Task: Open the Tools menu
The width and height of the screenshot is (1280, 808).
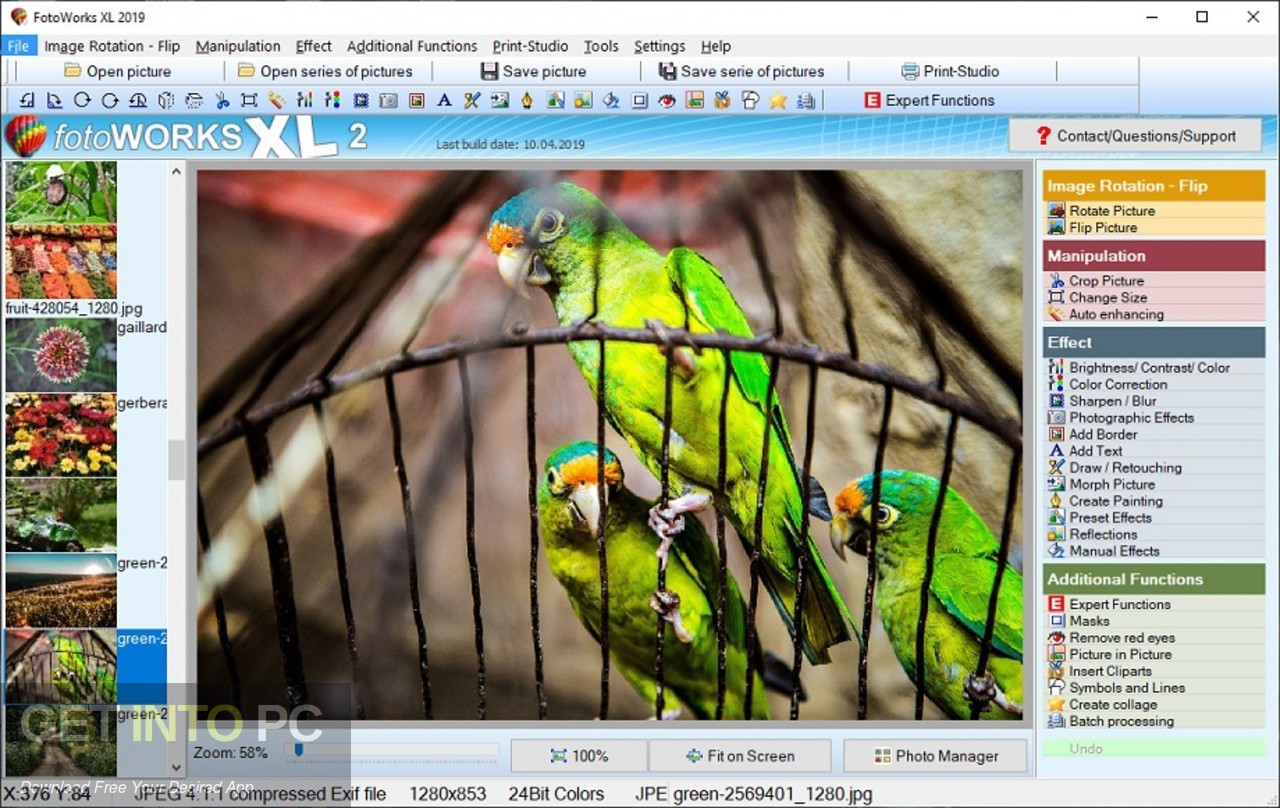Action: tap(601, 46)
